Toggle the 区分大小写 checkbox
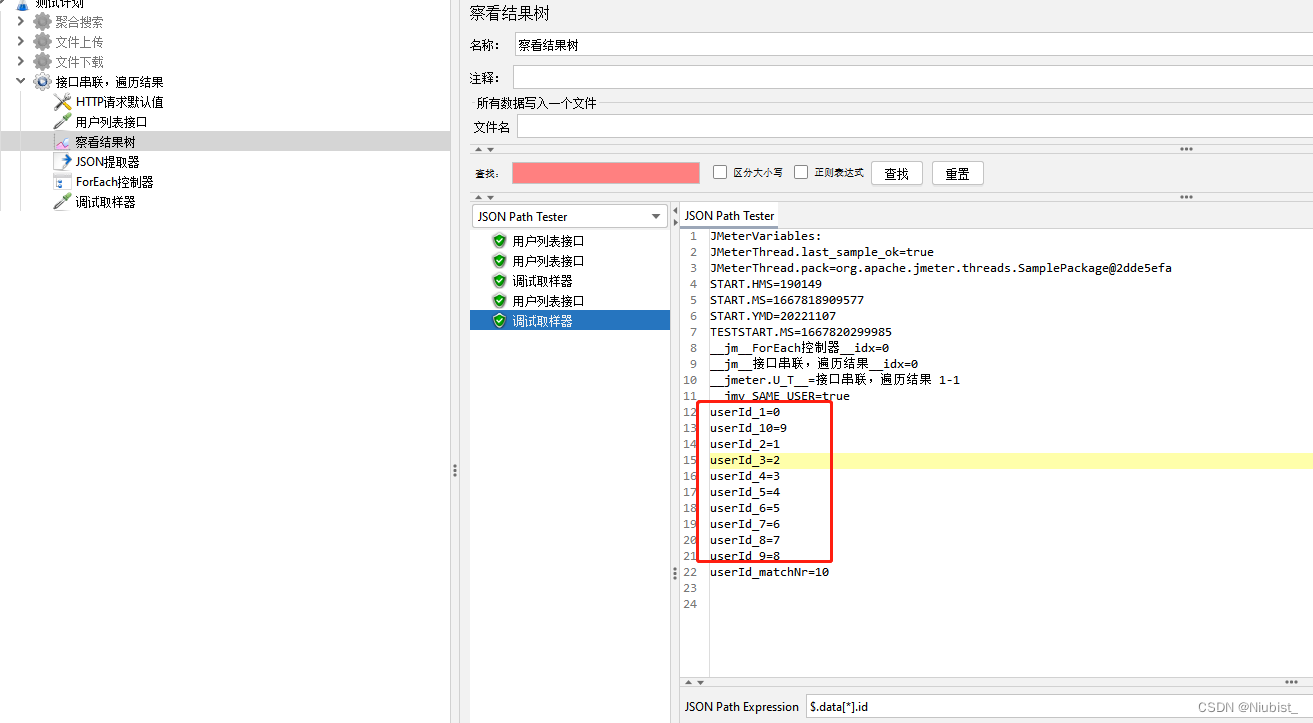Viewport: 1313px width, 723px height. pos(720,172)
